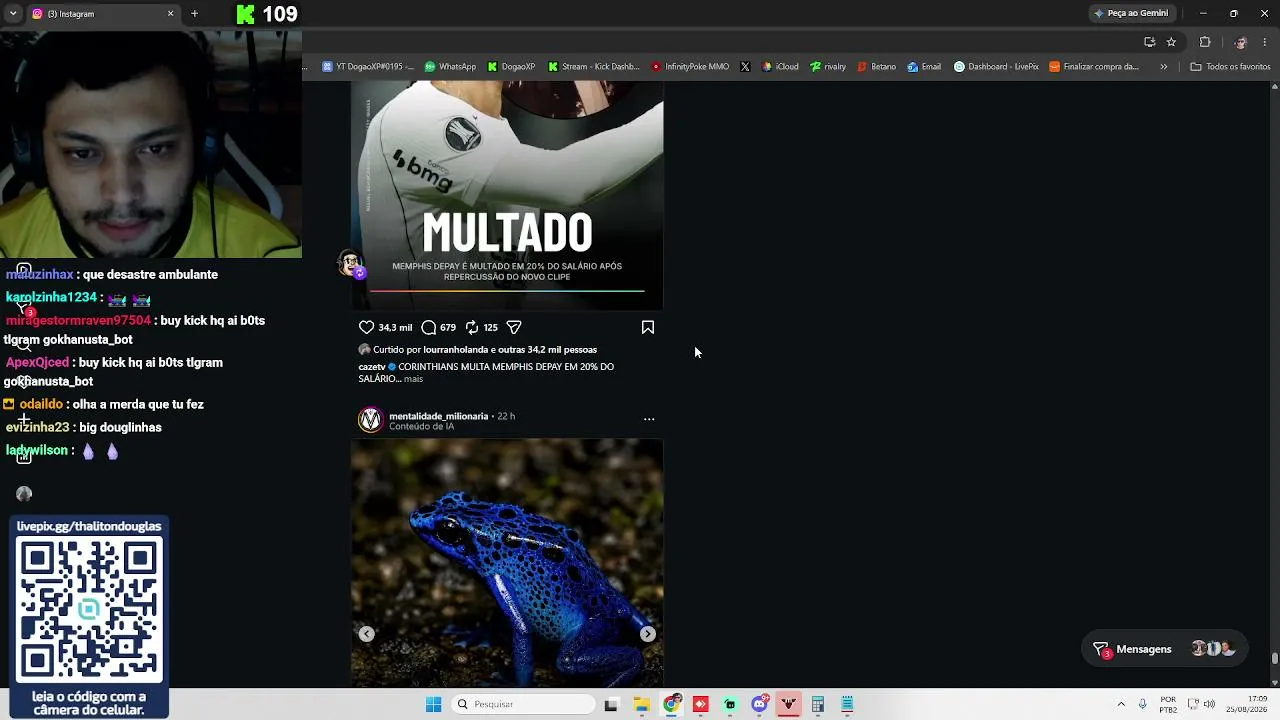Switch keyboard language POR PTB2
This screenshot has height=720, width=1280.
(x=1168, y=704)
